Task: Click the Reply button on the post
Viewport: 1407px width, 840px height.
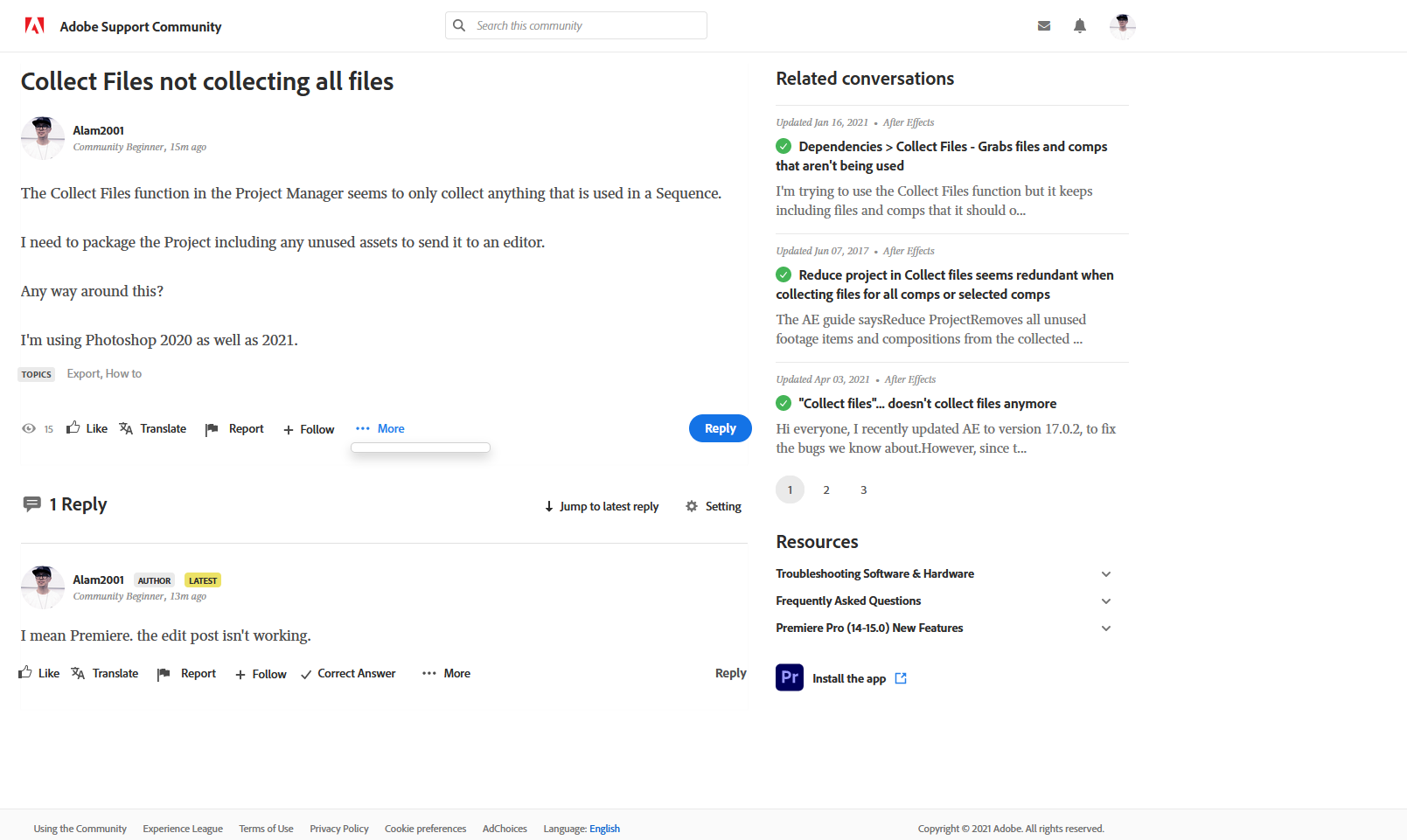Action: (x=720, y=428)
